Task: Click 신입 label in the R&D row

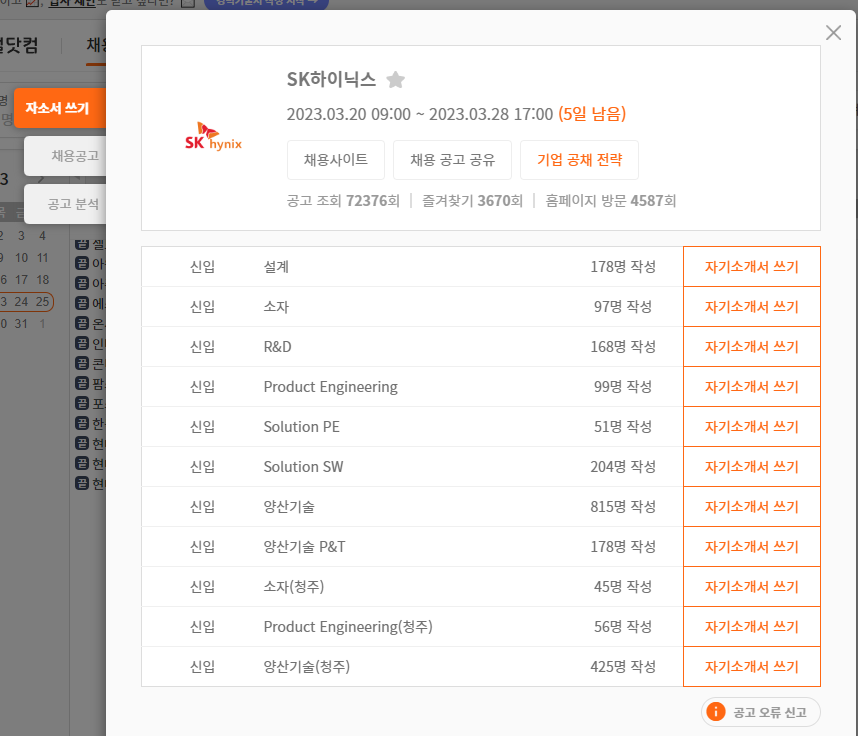Action: click(x=202, y=346)
